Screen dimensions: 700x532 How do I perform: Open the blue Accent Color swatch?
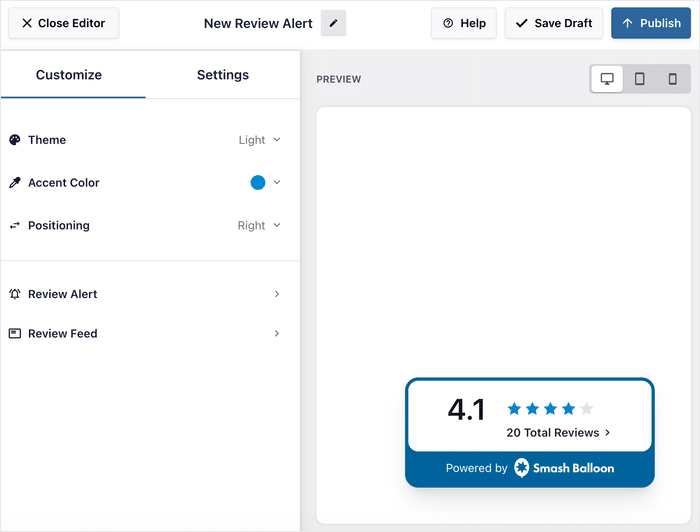[x=258, y=183]
